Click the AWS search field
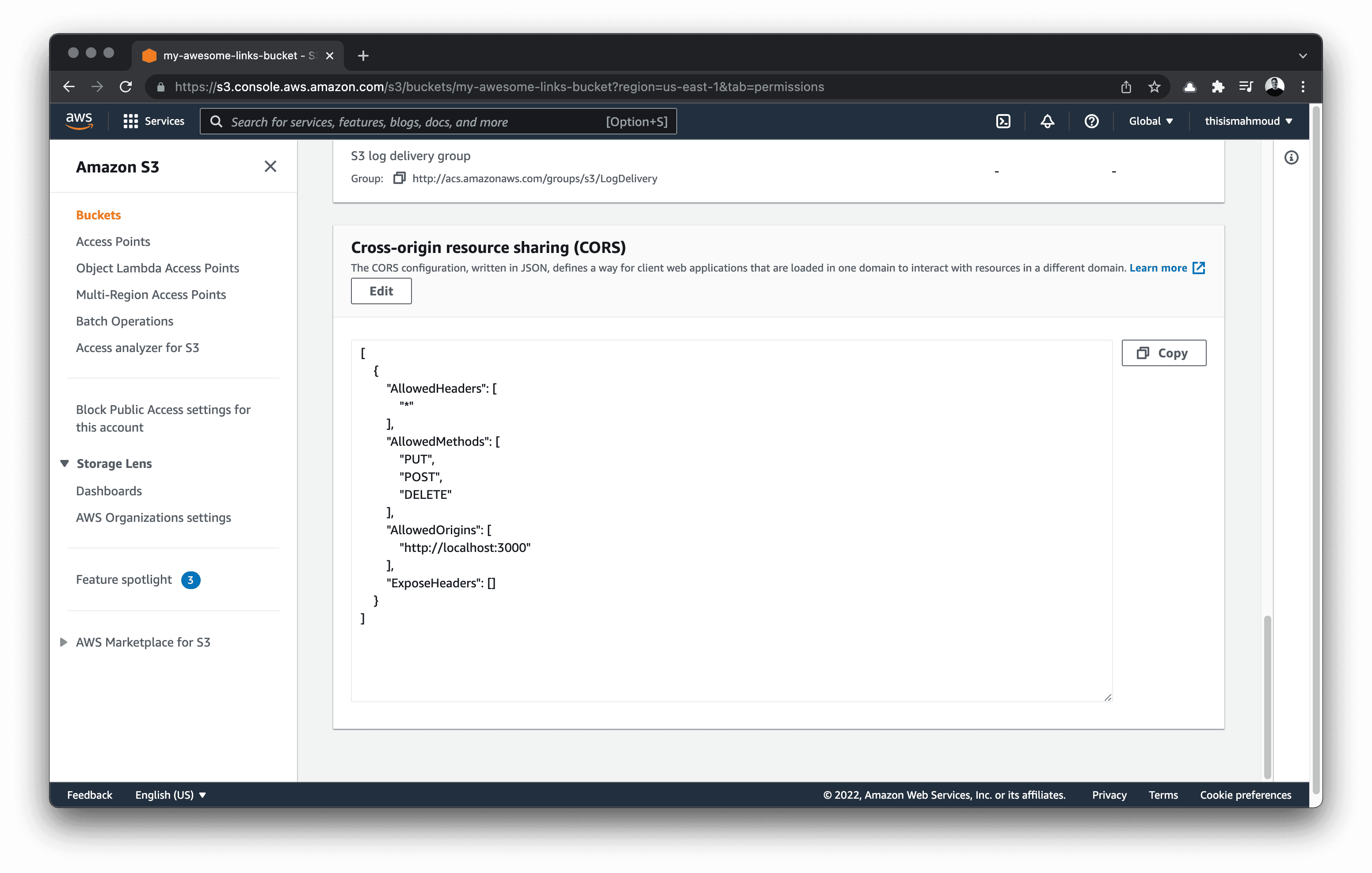The image size is (1372, 873). [416, 122]
